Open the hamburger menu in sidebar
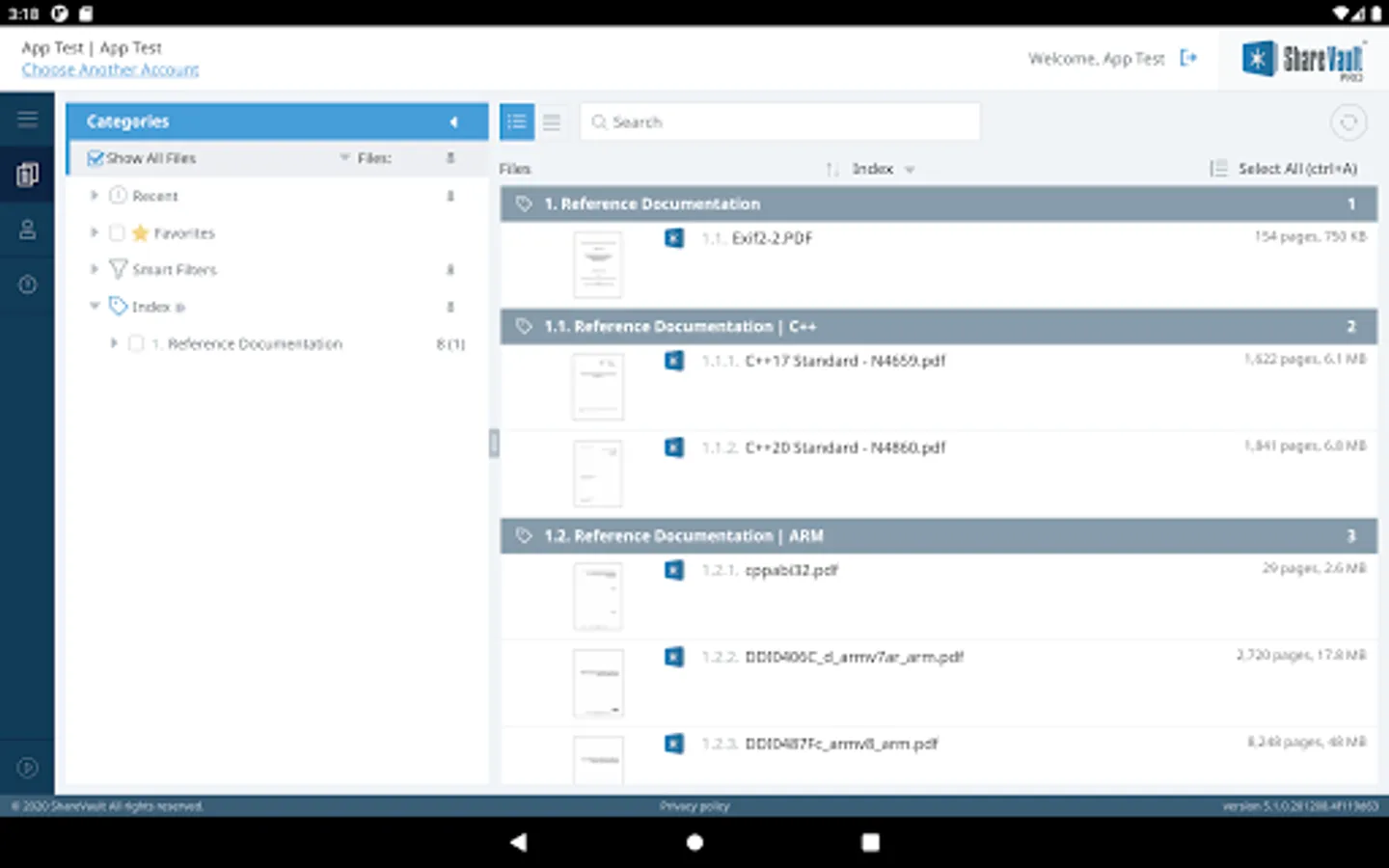This screenshot has width=1389, height=868. pos(27,120)
